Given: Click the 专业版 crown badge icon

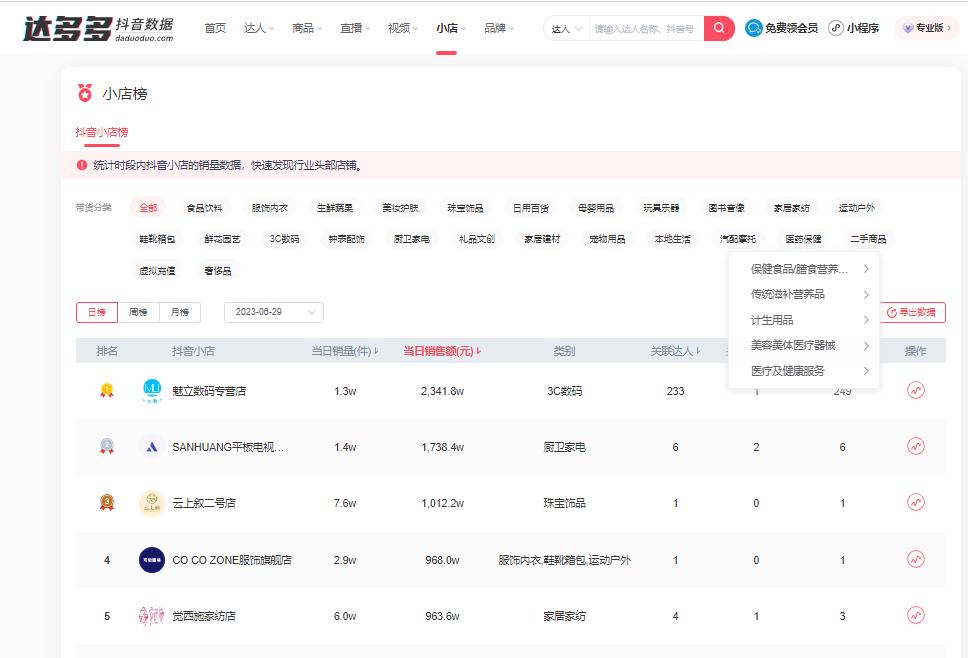Looking at the screenshot, I should tap(906, 28).
